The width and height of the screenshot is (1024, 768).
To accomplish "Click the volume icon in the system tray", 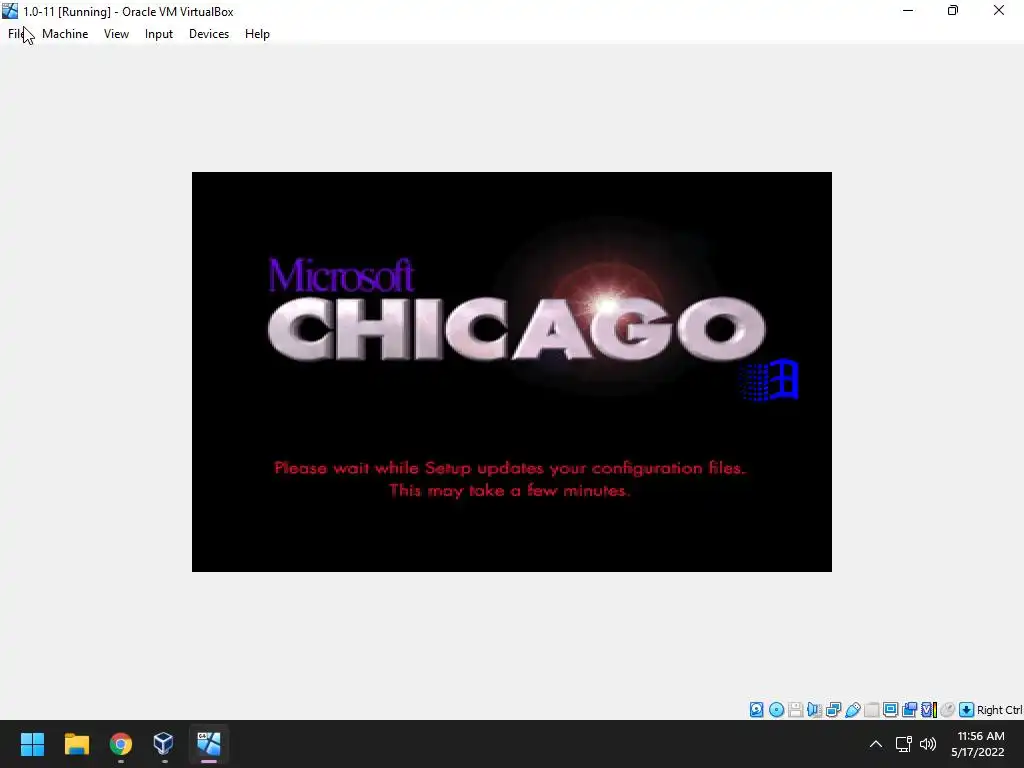I will point(927,744).
